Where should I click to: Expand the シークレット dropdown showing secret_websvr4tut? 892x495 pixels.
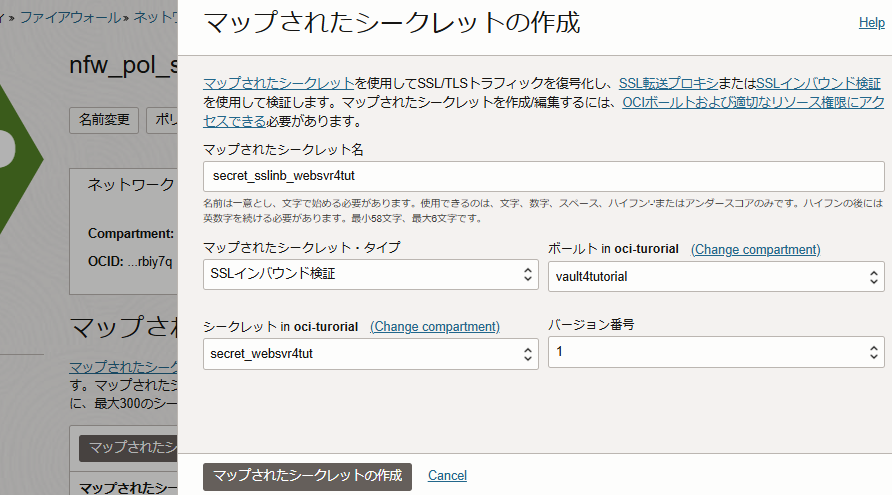[x=371, y=353]
